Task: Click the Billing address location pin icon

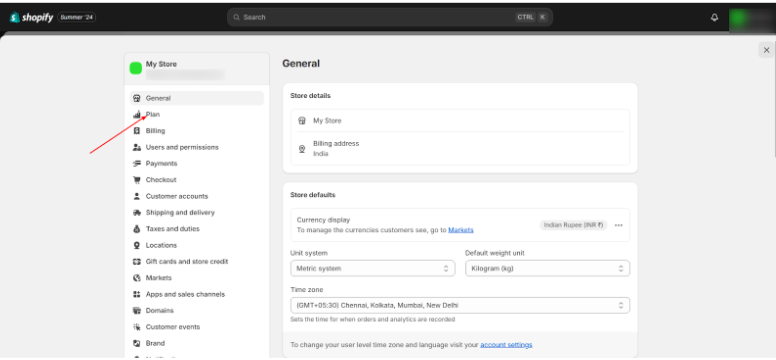Action: click(x=302, y=149)
